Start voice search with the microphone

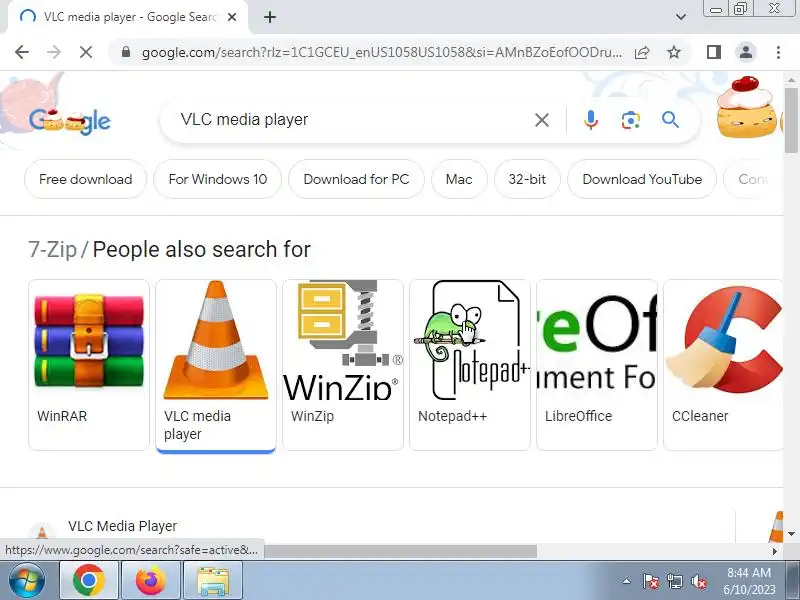click(591, 120)
